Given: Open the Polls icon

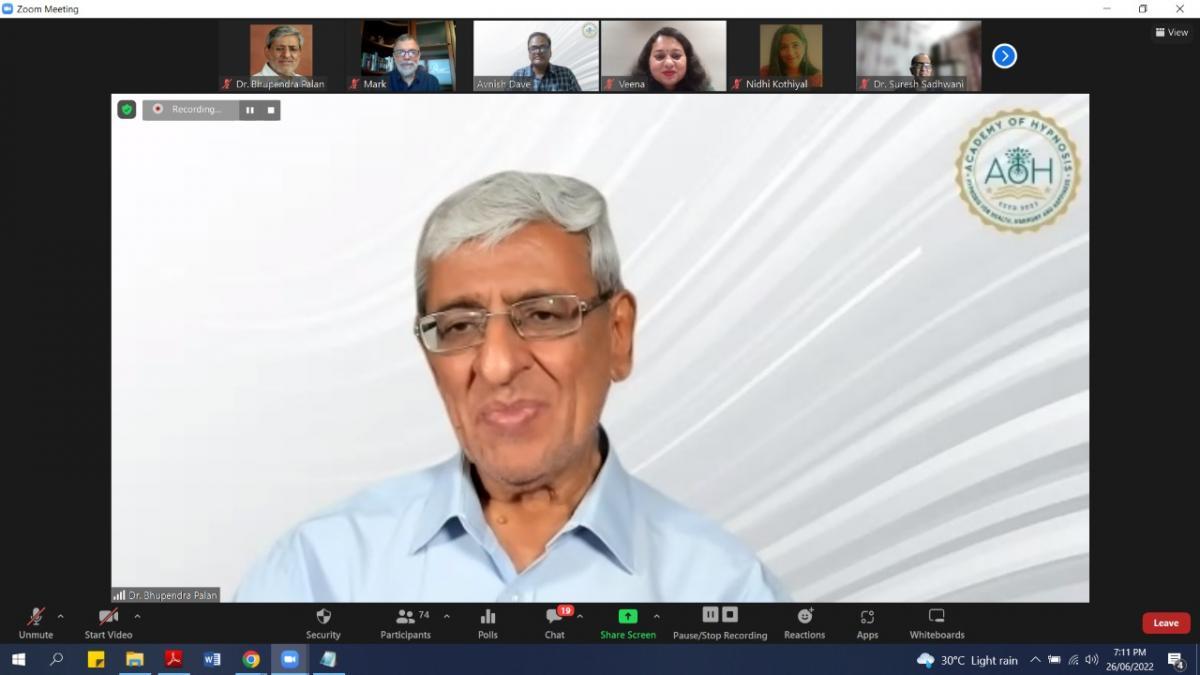Looking at the screenshot, I should pos(488,622).
